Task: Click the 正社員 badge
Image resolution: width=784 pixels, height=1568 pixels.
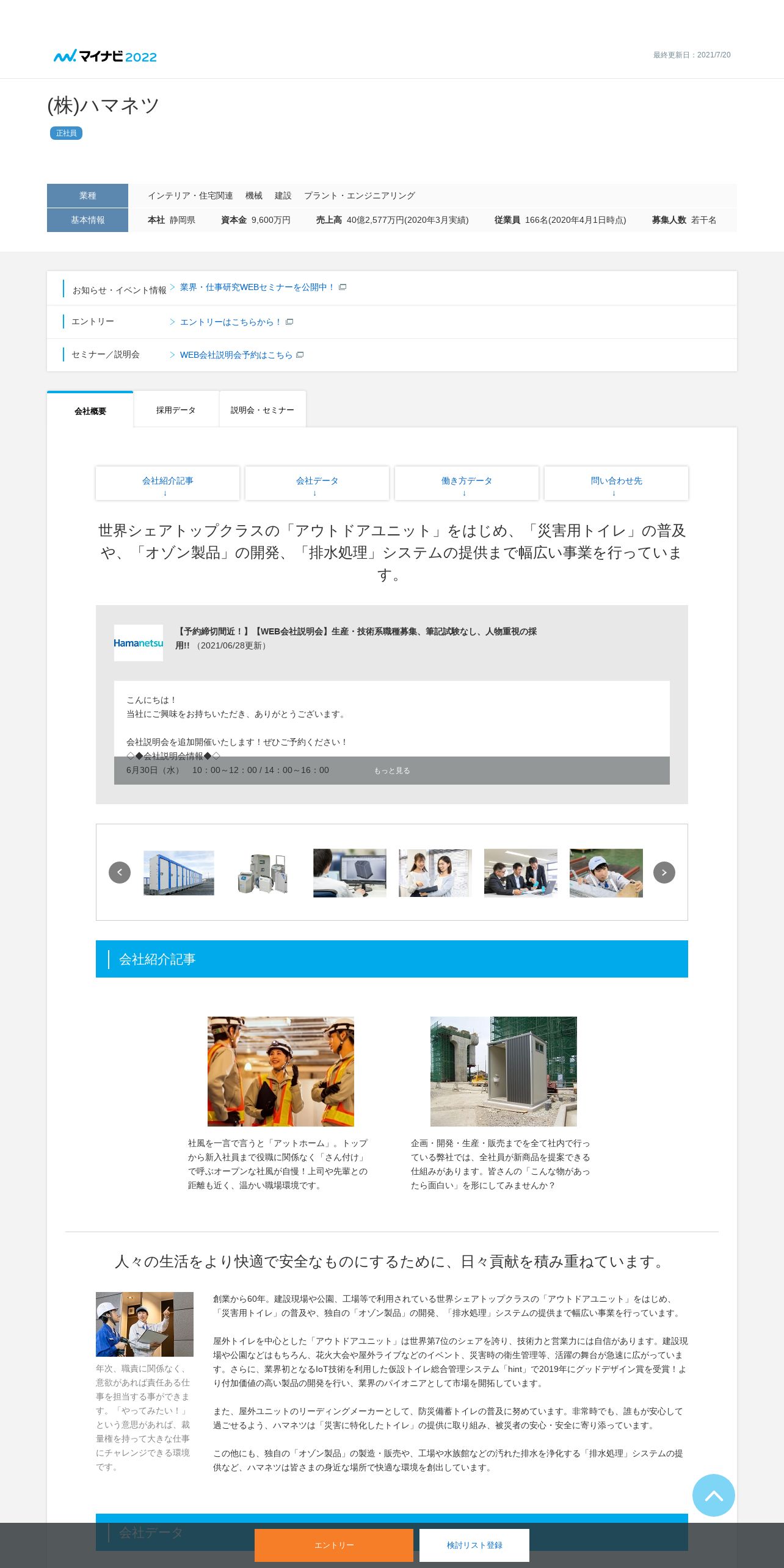Action: pos(66,133)
